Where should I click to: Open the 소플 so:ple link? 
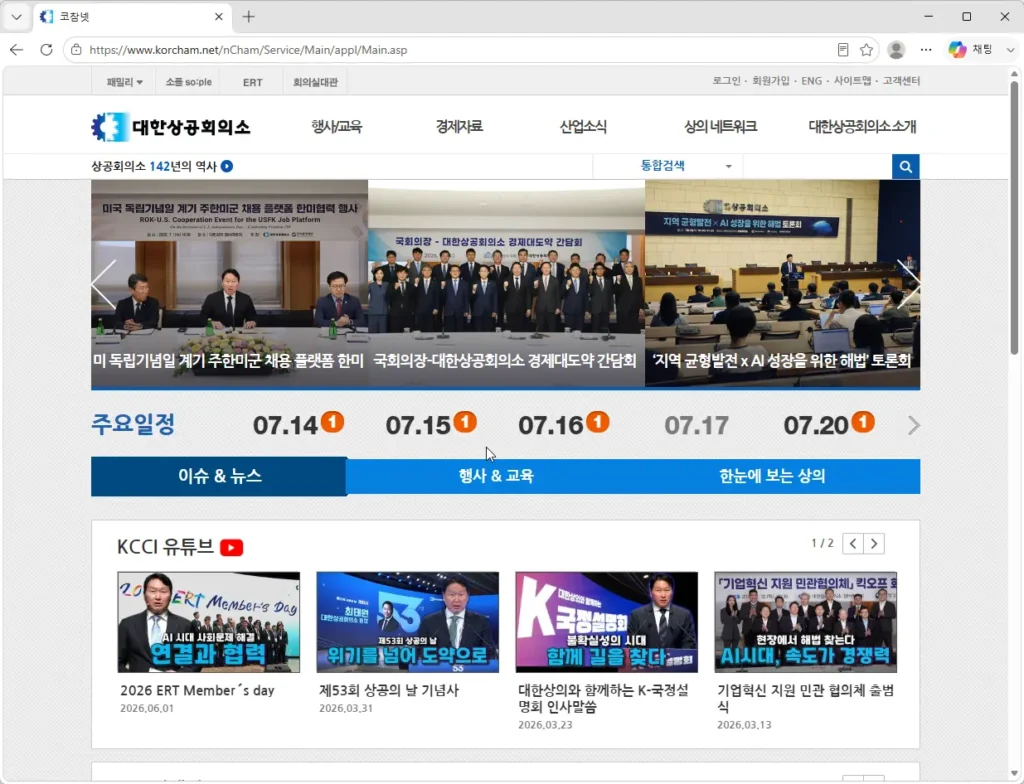pos(189,82)
